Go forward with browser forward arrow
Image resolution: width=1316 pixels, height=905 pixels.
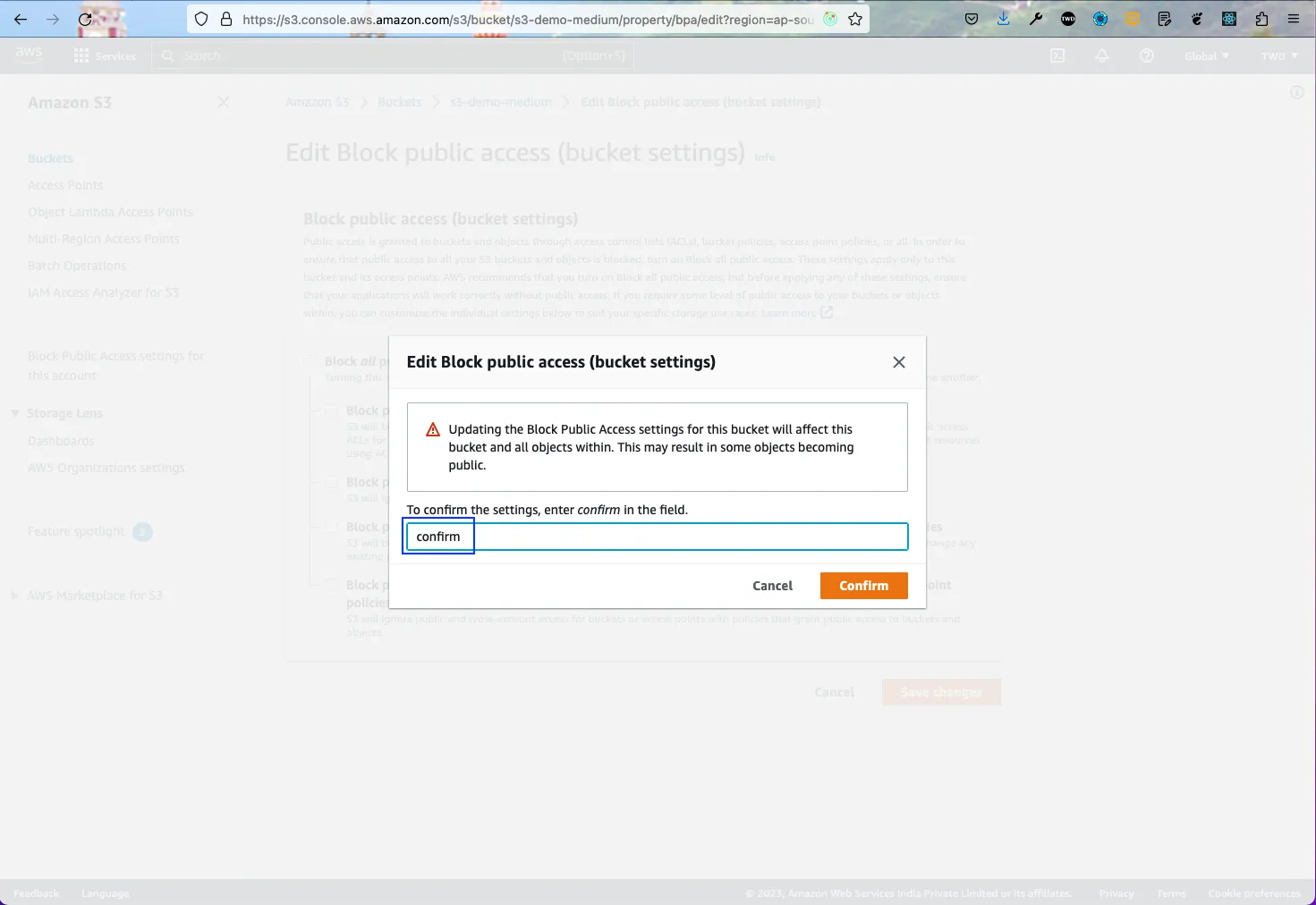coord(53,19)
